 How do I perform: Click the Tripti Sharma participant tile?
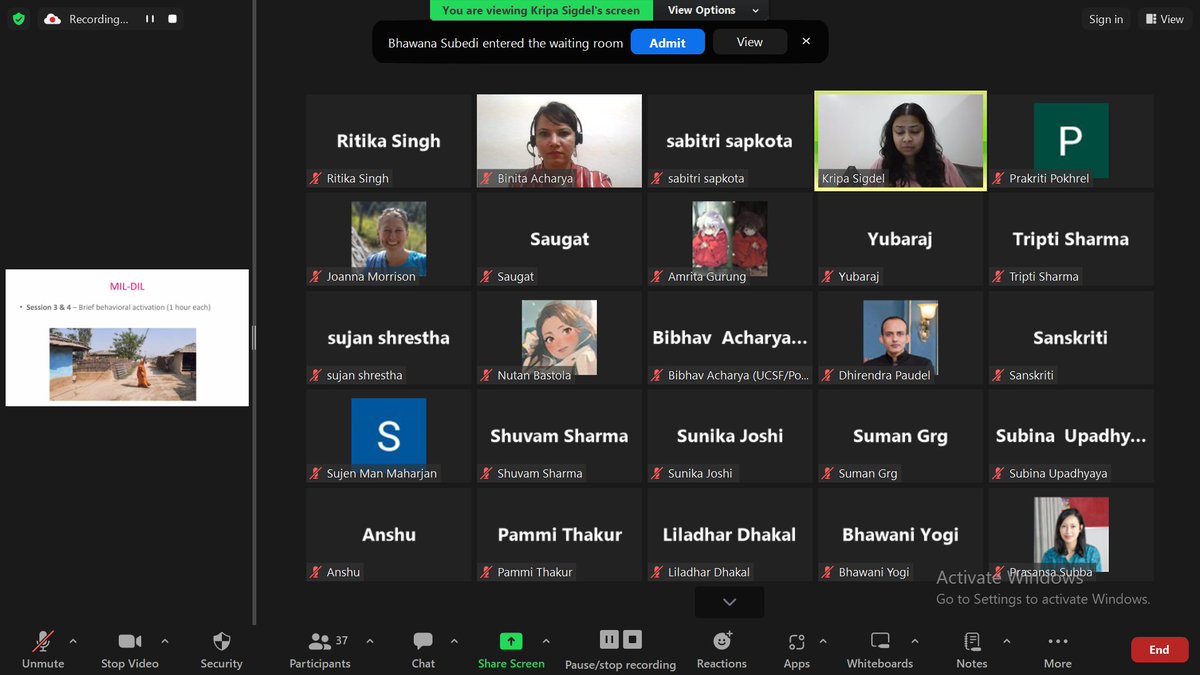point(1071,239)
